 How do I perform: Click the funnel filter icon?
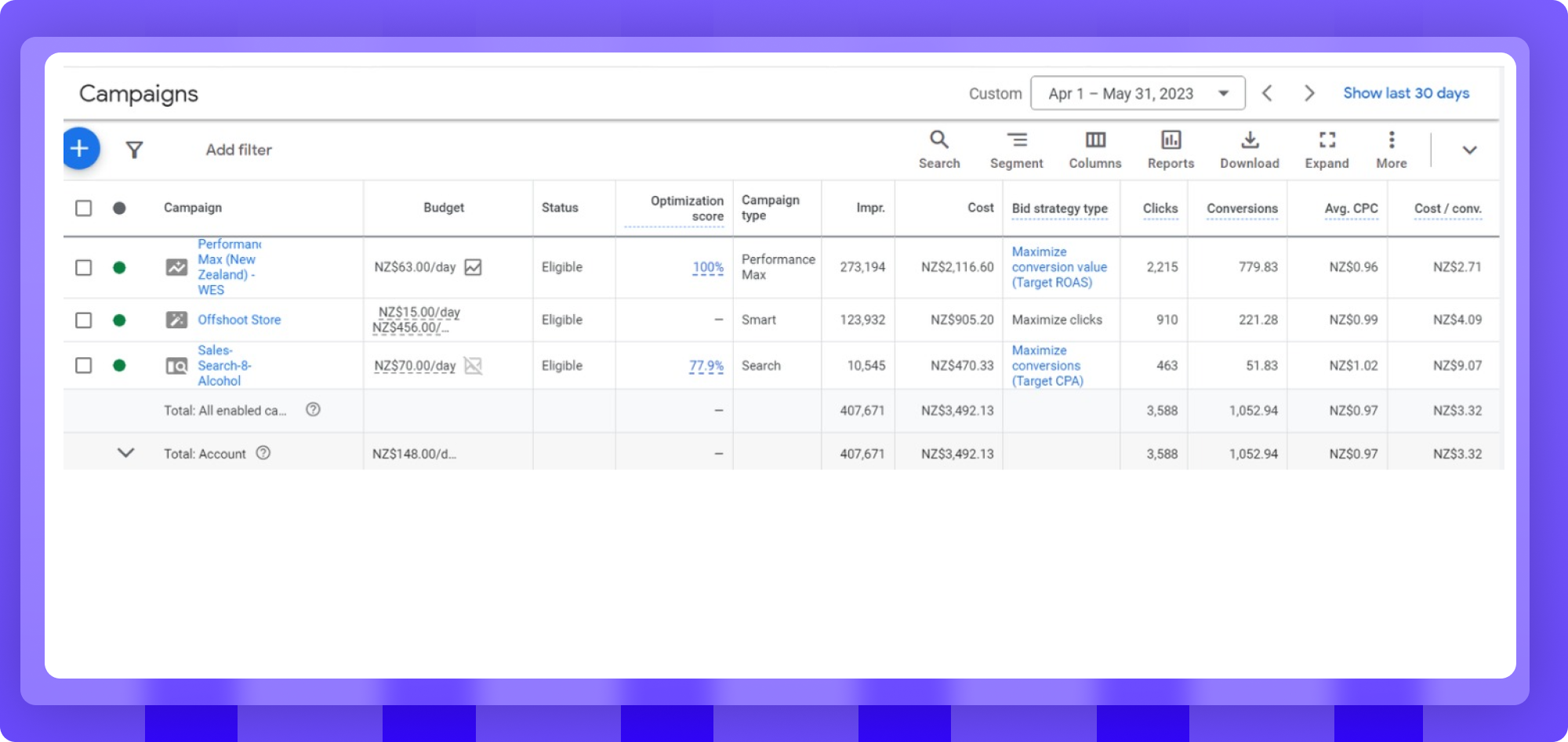(x=134, y=150)
